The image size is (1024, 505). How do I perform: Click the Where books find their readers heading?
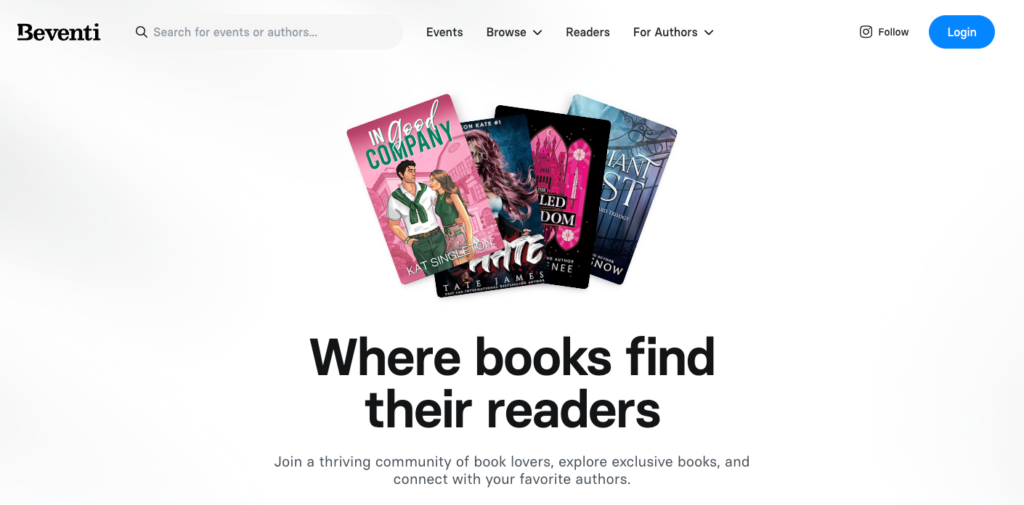point(512,382)
